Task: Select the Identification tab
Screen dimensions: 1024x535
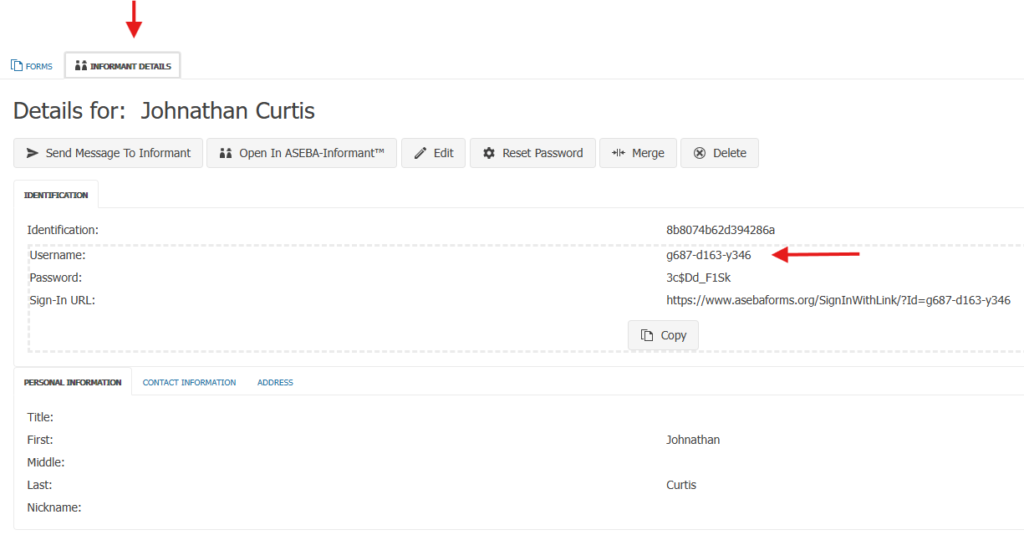Action: pyautogui.click(x=56, y=195)
